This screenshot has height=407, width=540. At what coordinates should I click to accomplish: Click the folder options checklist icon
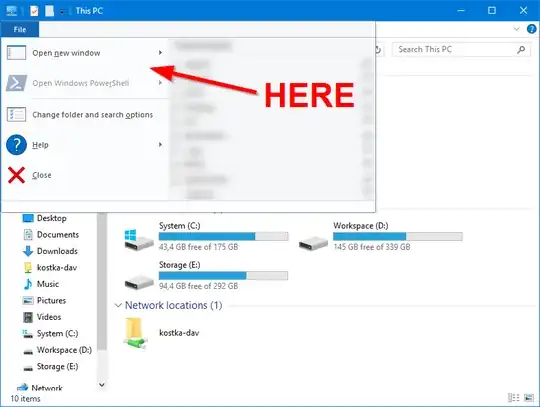coord(16,114)
